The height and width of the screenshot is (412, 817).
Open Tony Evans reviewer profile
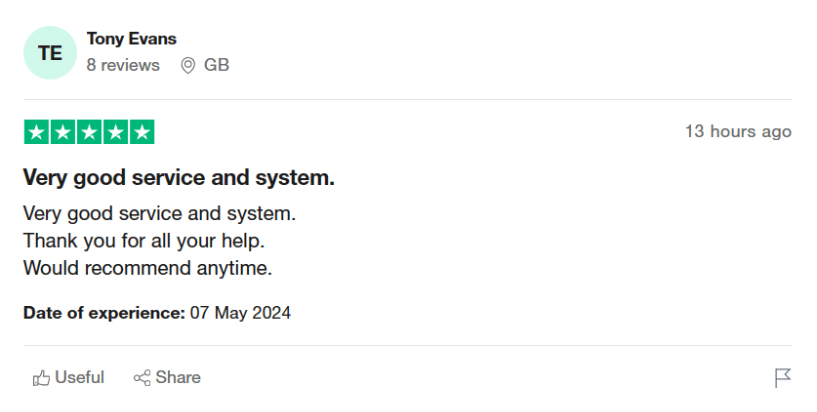coord(131,39)
